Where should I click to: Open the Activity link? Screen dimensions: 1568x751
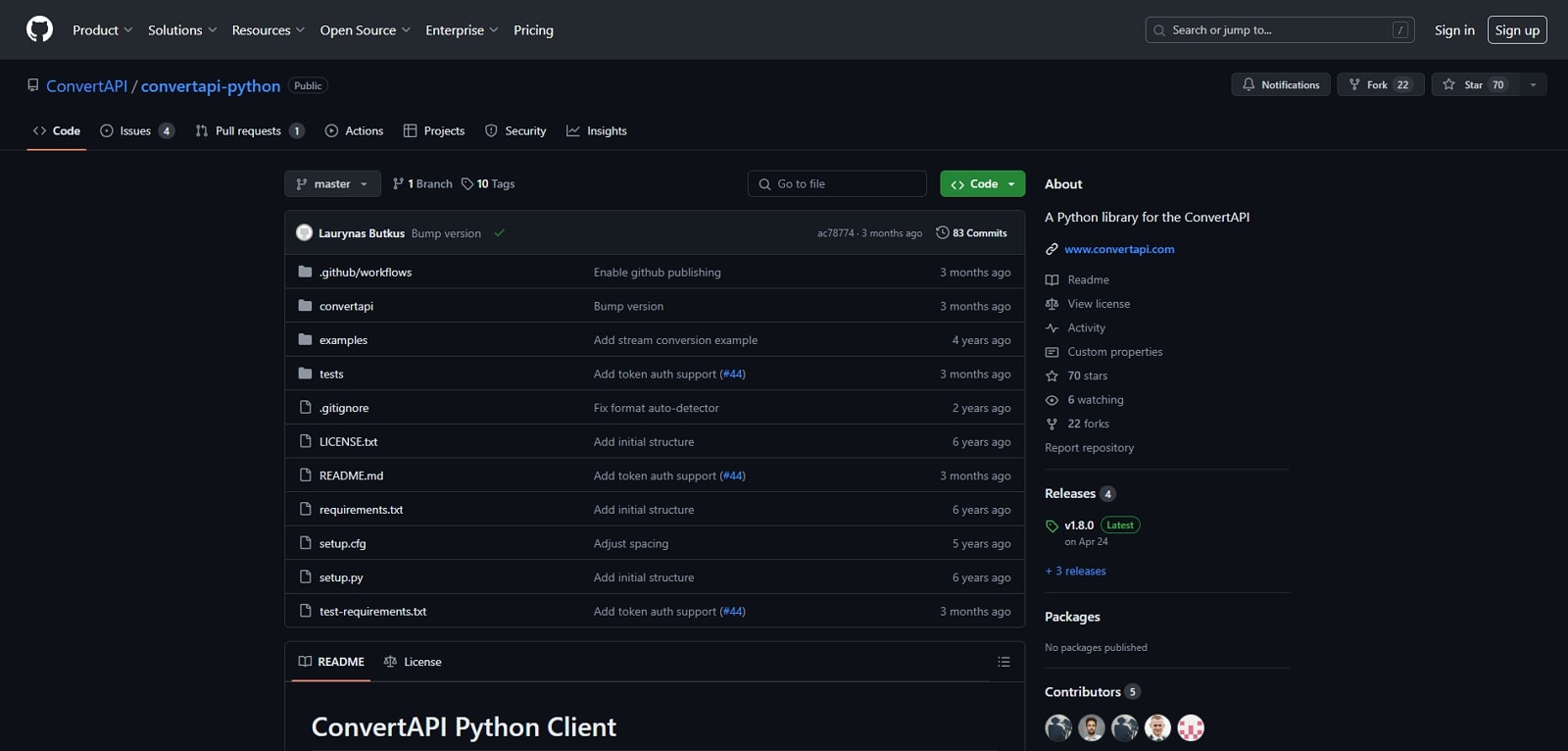pyautogui.click(x=1086, y=328)
